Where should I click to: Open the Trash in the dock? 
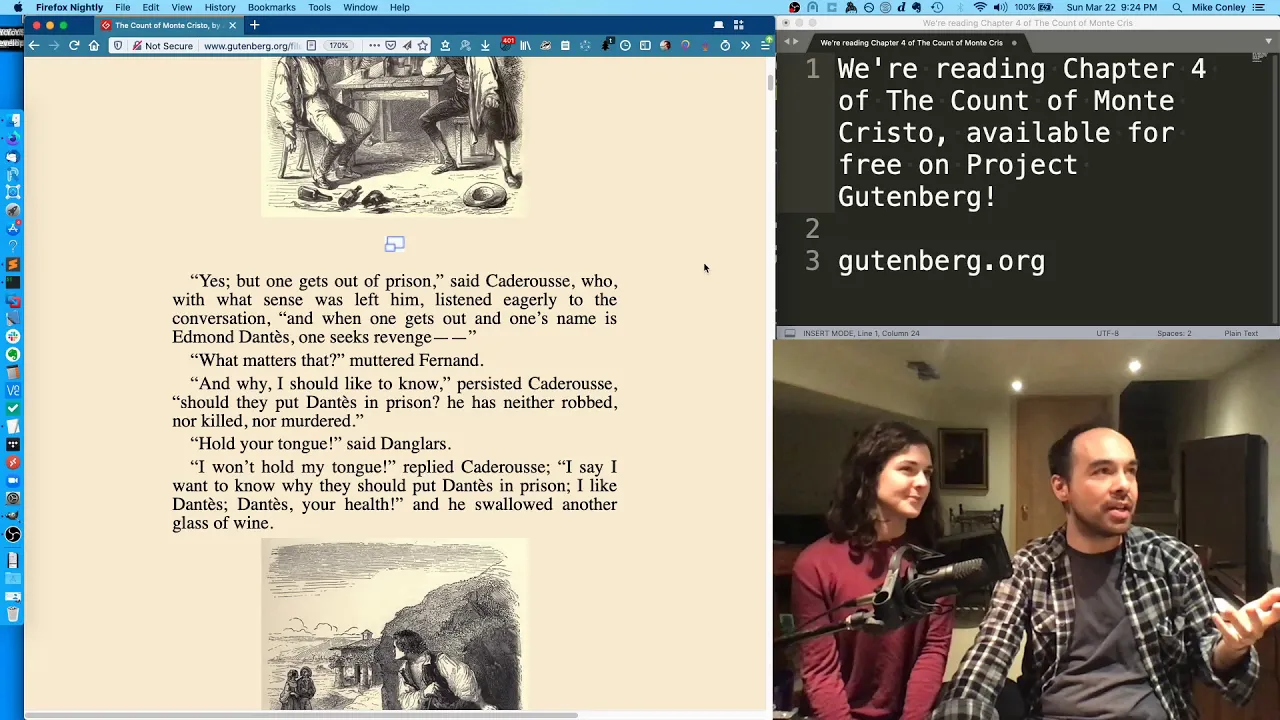pyautogui.click(x=13, y=614)
